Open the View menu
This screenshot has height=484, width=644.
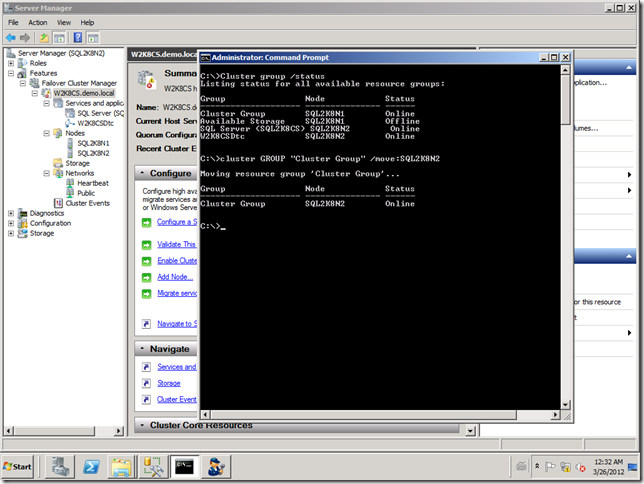[64, 23]
